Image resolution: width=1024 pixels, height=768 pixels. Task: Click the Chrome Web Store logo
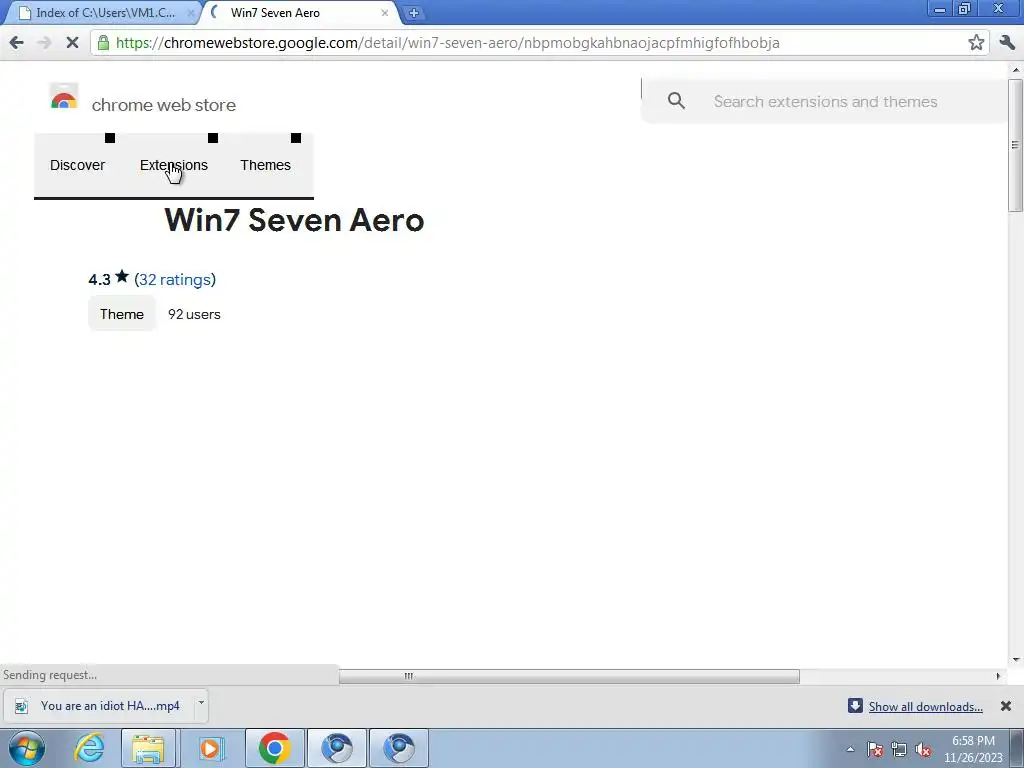(64, 97)
